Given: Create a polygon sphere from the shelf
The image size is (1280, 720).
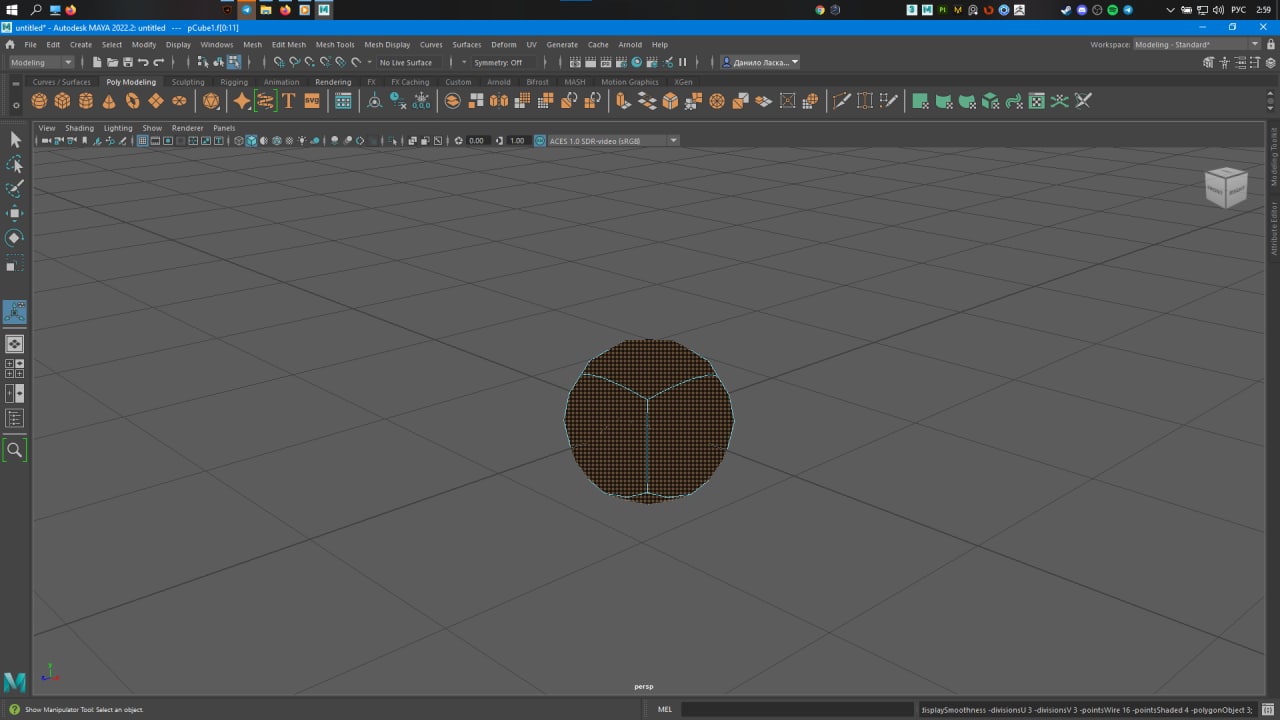Looking at the screenshot, I should (x=39, y=101).
